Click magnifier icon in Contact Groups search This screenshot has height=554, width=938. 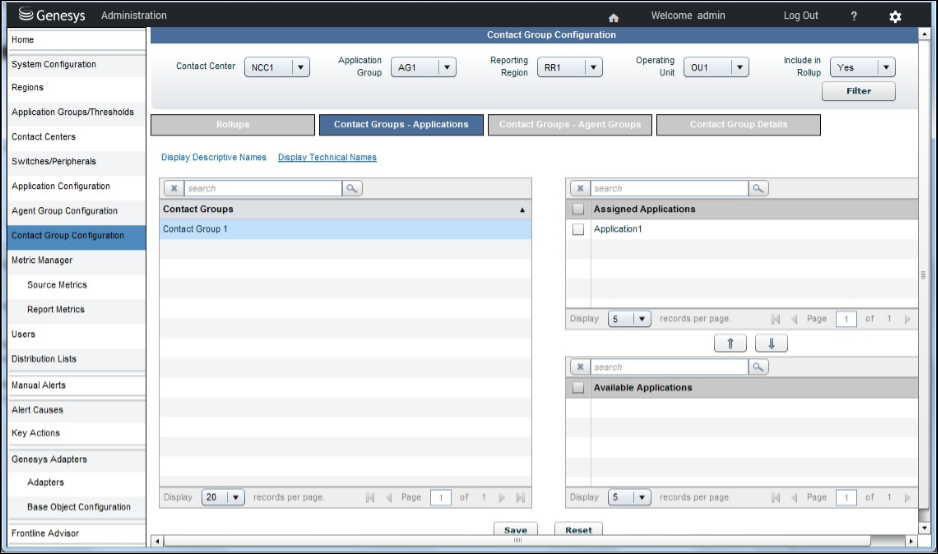click(352, 188)
